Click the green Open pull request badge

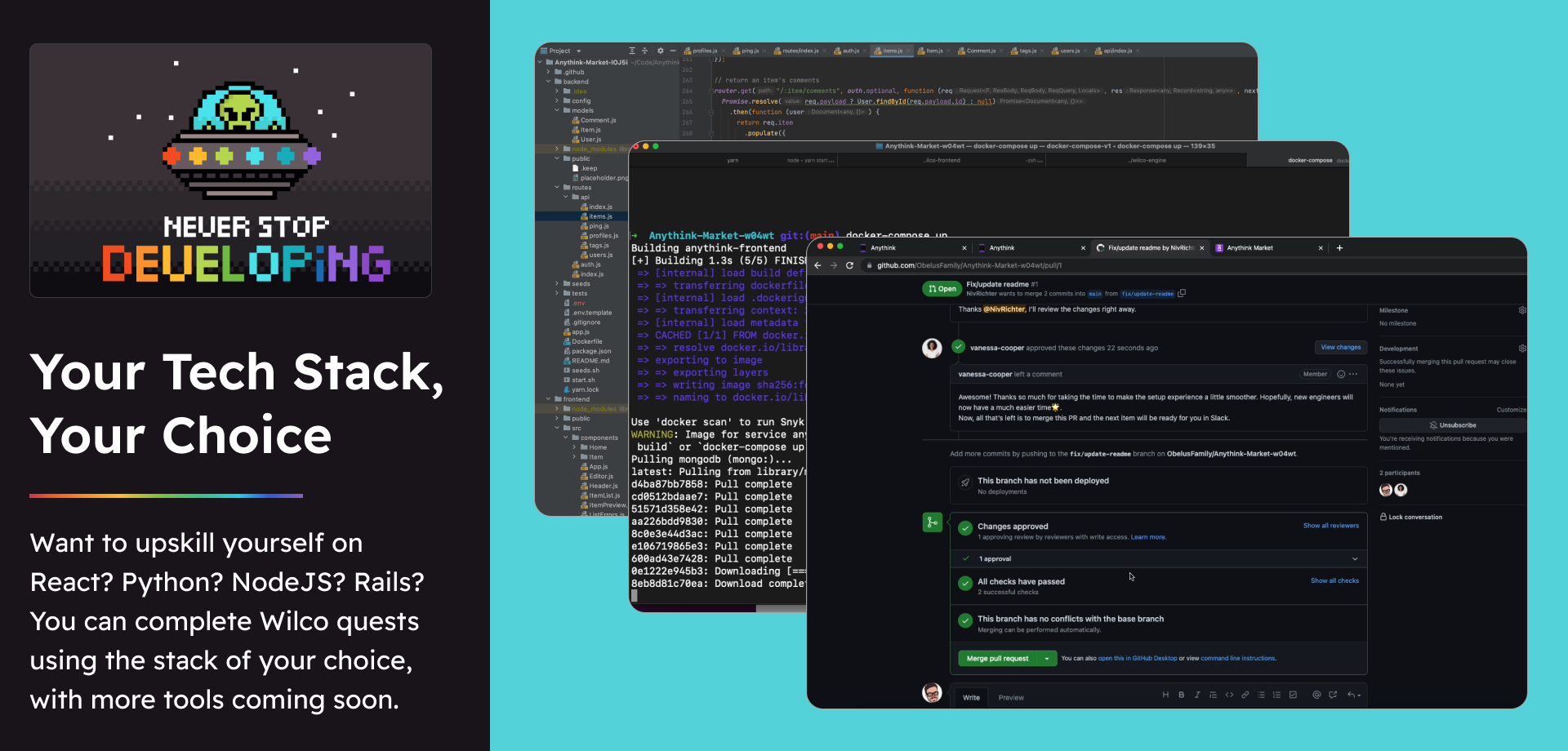tap(942, 288)
